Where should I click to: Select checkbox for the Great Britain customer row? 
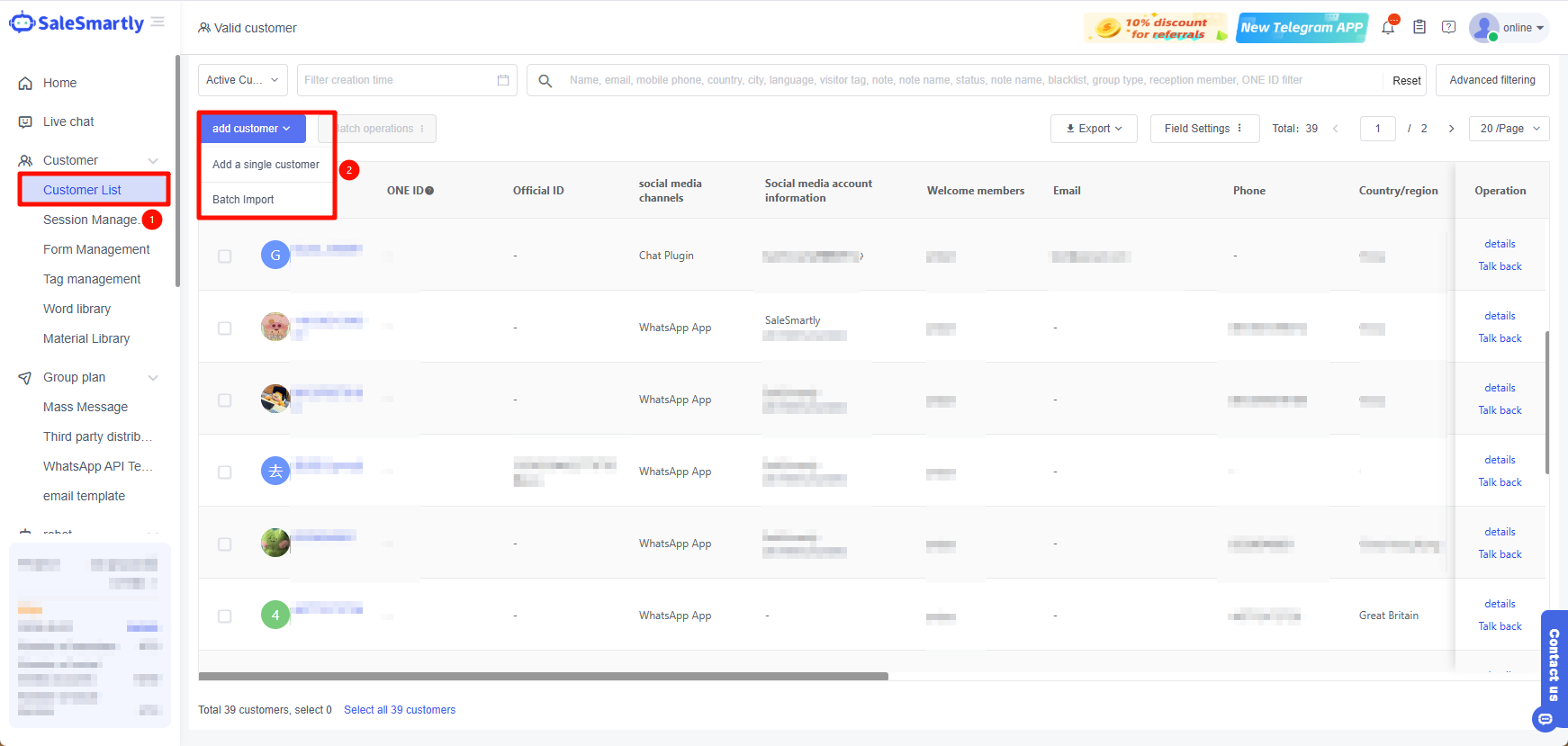click(225, 616)
